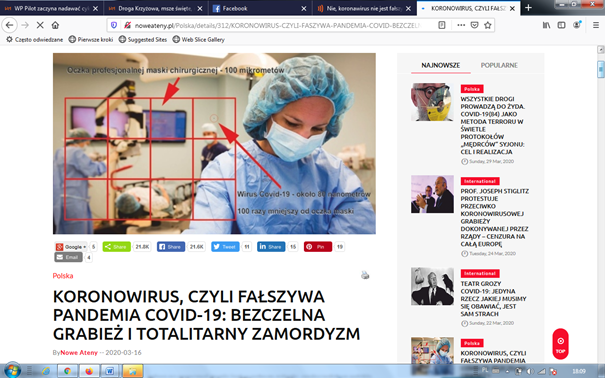Bookmark this page with star icon
The width and height of the screenshot is (605, 378).
(488, 25)
